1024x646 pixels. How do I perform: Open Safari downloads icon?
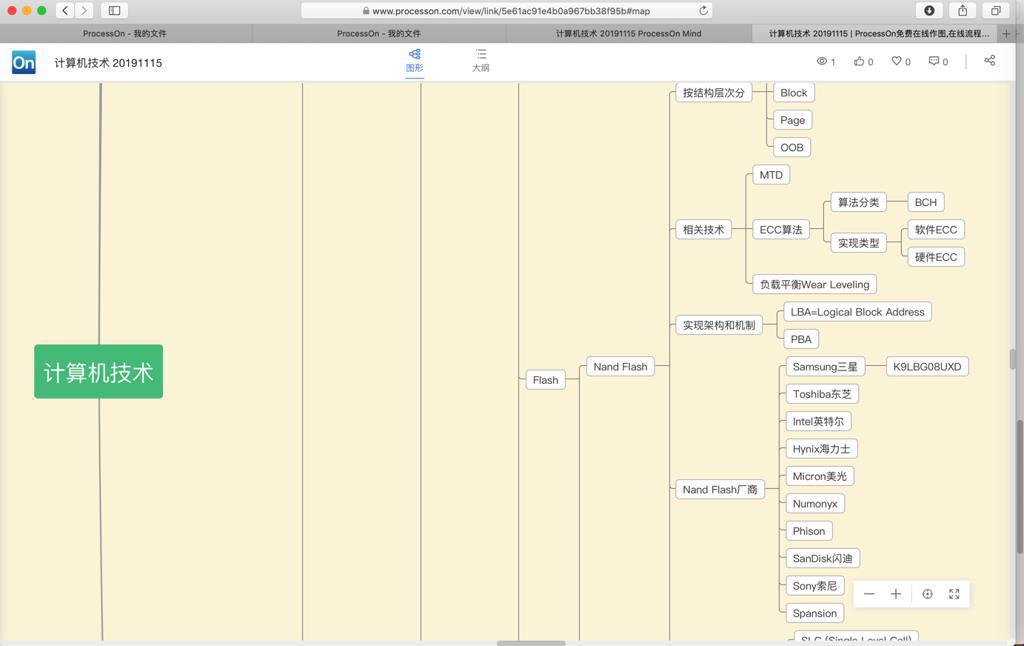pyautogui.click(x=929, y=10)
